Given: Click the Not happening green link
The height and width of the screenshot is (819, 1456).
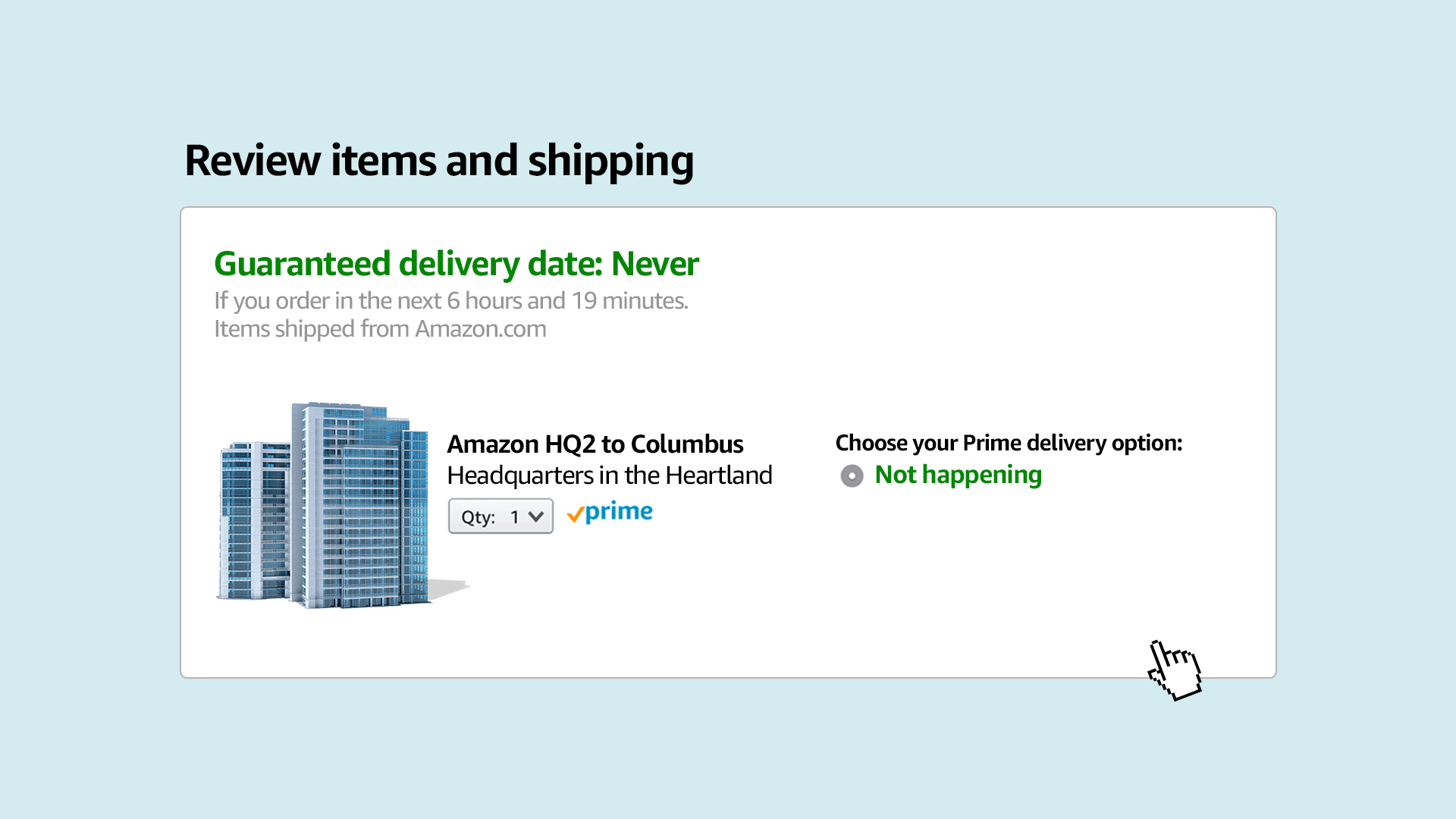Looking at the screenshot, I should [x=958, y=475].
